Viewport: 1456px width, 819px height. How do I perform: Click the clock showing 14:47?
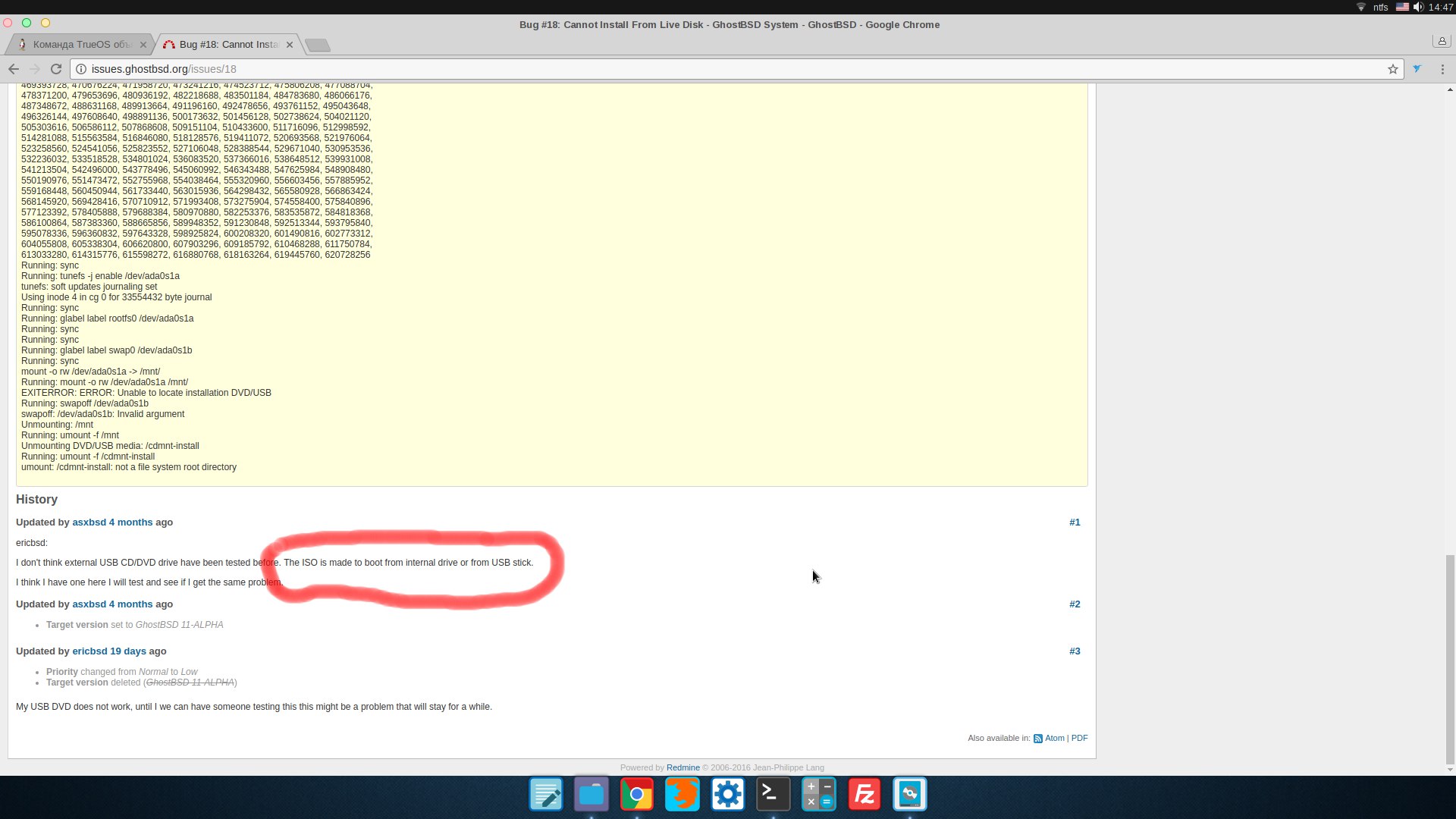1440,7
